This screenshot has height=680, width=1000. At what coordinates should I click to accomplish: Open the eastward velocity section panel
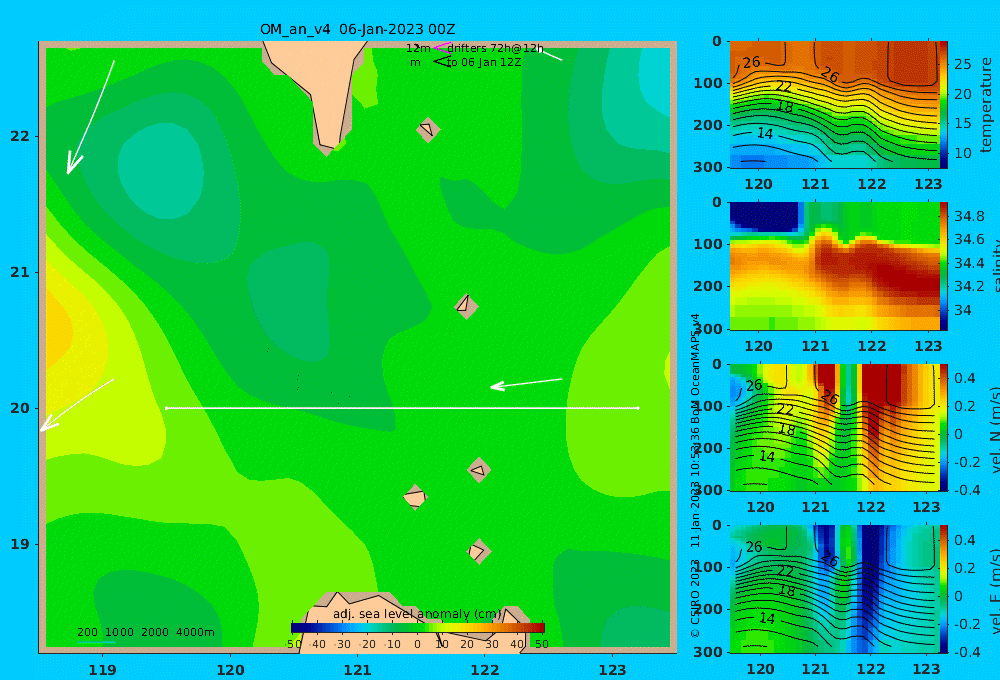[x=834, y=589]
